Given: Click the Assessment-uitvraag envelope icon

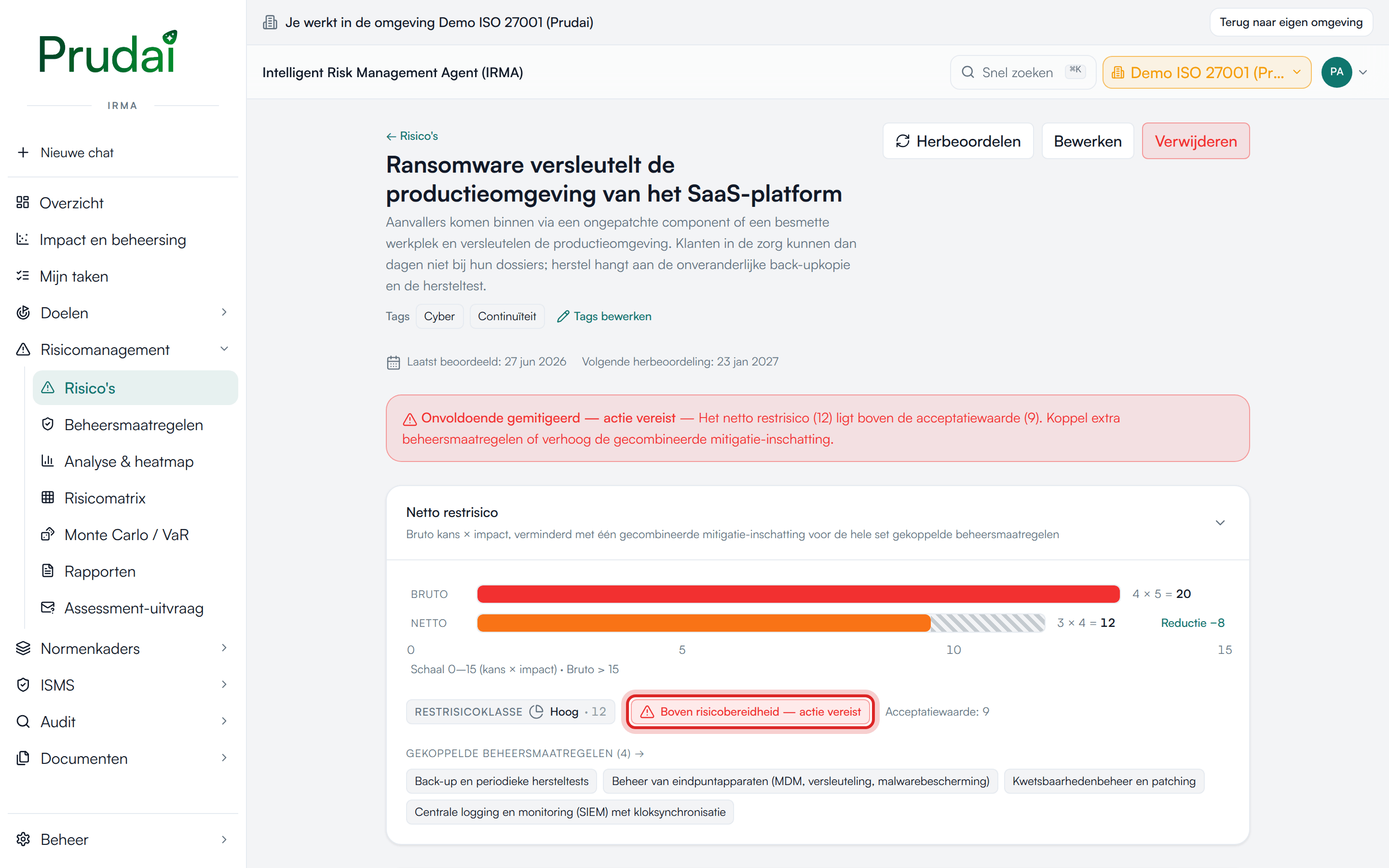Looking at the screenshot, I should click(x=48, y=608).
